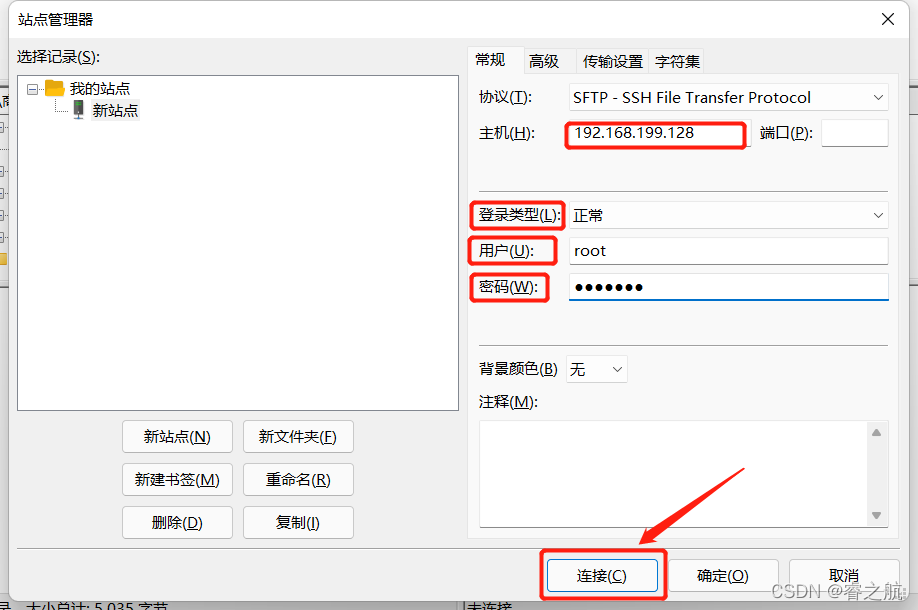The height and width of the screenshot is (610, 918).
Task: Open the 字符集 tab
Action: [677, 61]
